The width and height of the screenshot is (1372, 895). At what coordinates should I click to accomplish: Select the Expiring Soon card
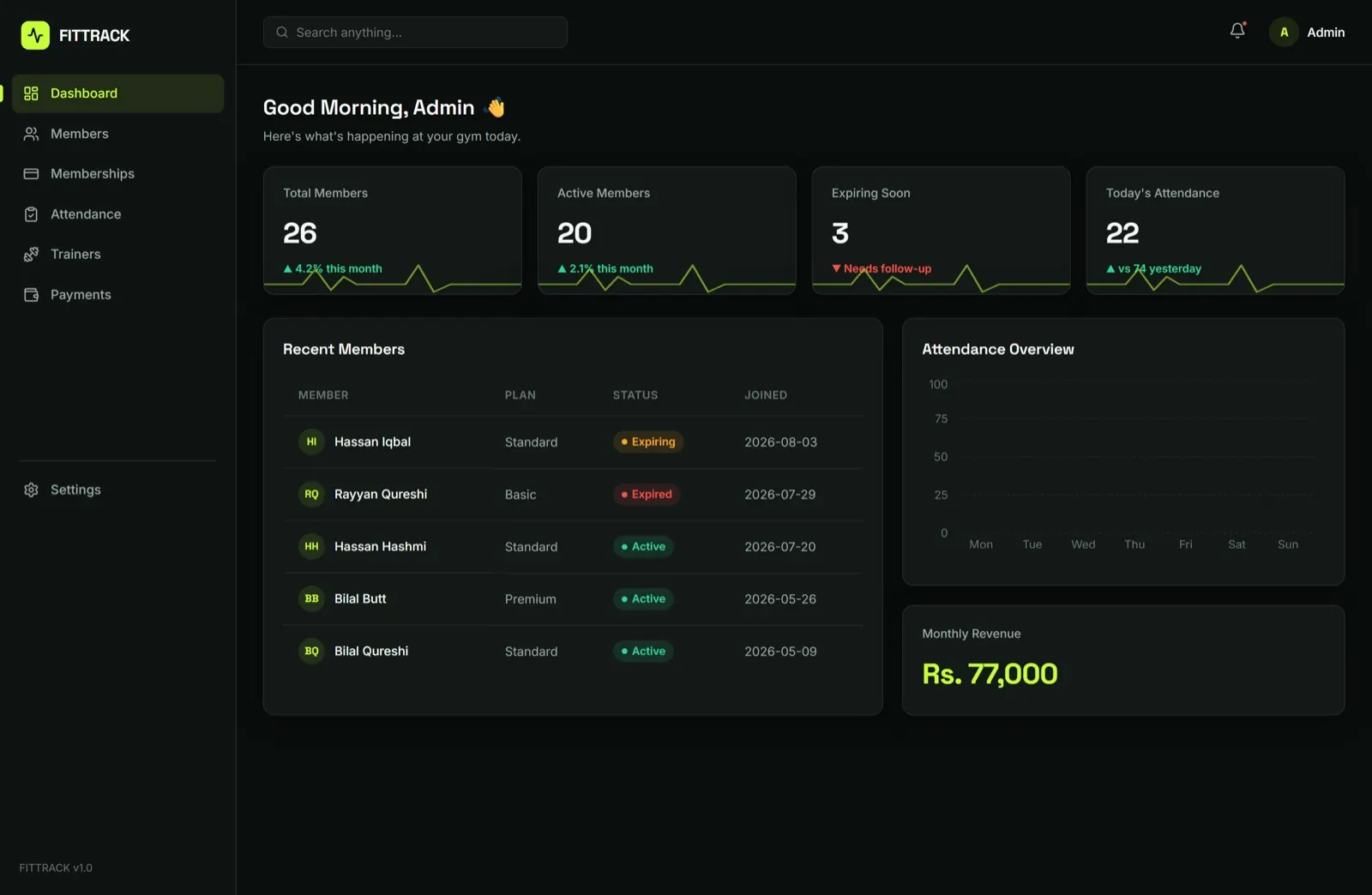coord(942,231)
